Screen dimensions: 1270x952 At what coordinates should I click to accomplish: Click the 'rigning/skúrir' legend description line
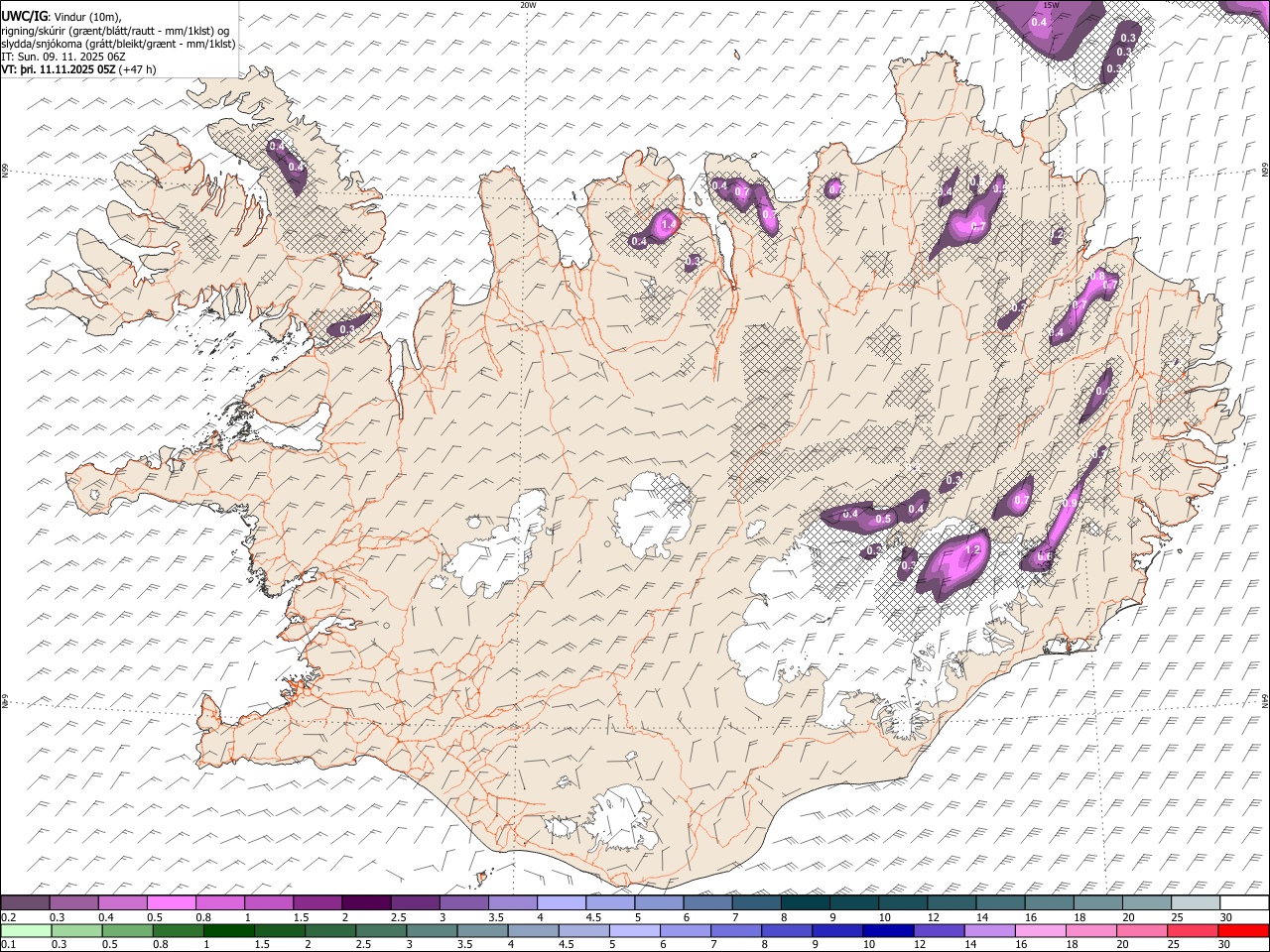pyautogui.click(x=117, y=30)
